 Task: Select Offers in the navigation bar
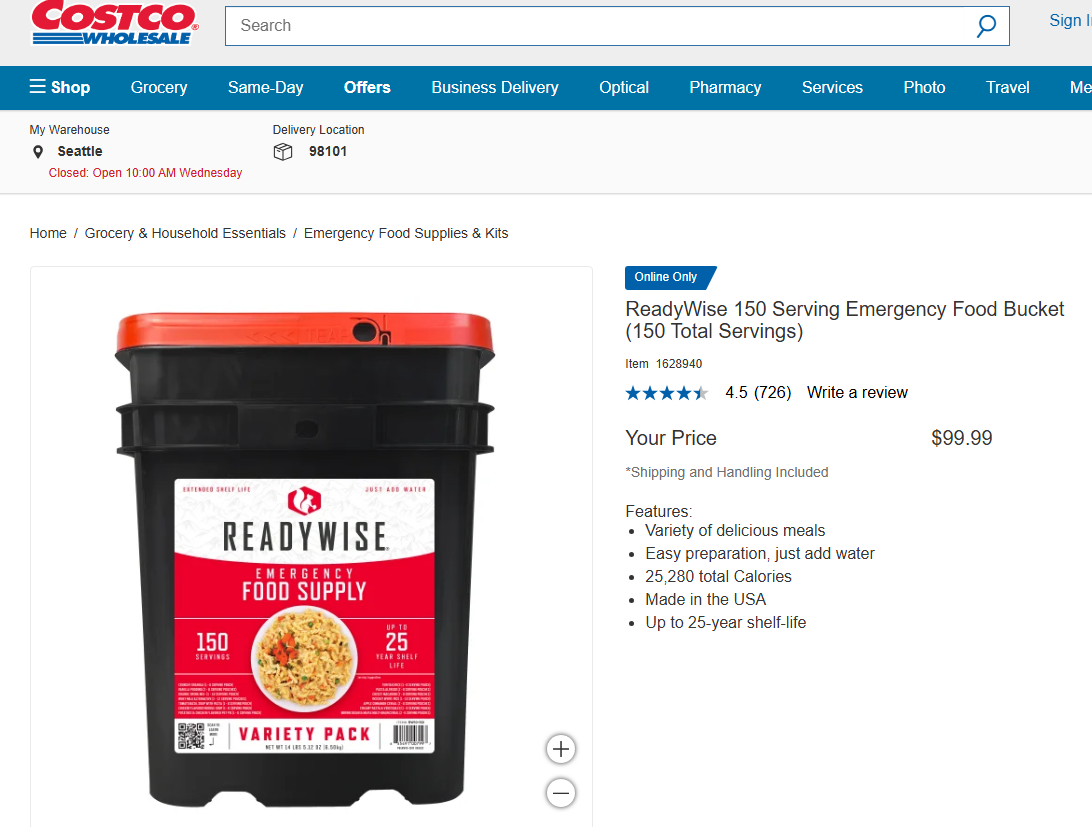click(x=367, y=88)
